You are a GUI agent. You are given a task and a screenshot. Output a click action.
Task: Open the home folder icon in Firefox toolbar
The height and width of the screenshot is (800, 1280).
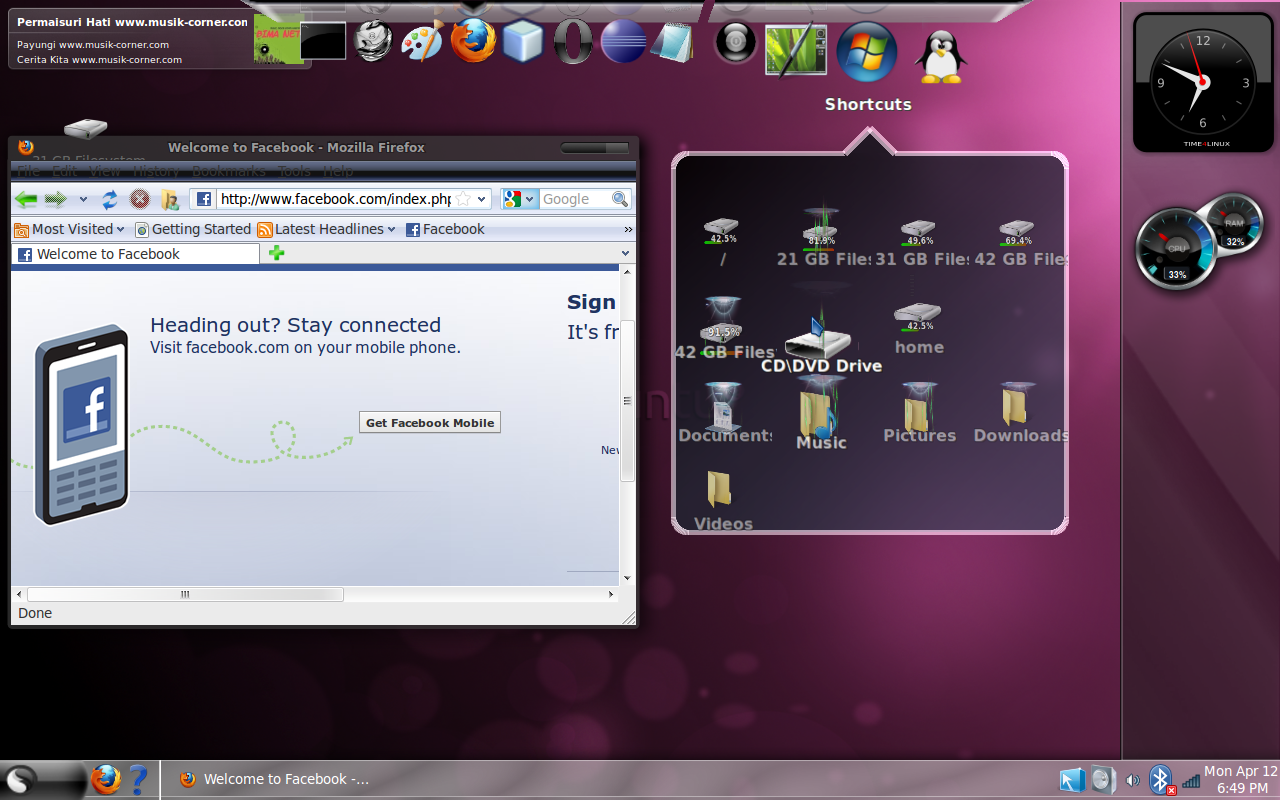[x=170, y=199]
